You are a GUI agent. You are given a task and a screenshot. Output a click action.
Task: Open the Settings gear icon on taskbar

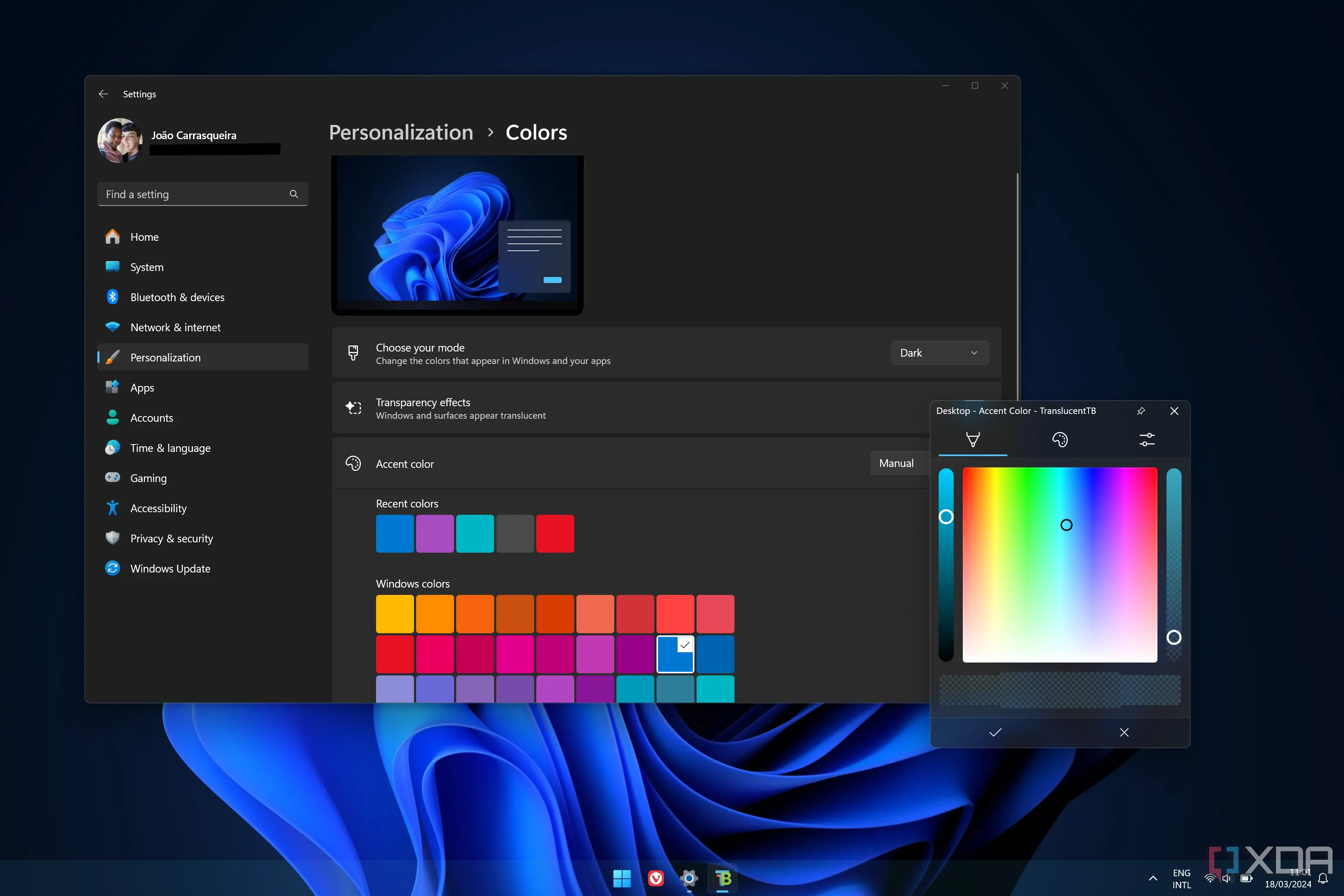click(x=689, y=878)
